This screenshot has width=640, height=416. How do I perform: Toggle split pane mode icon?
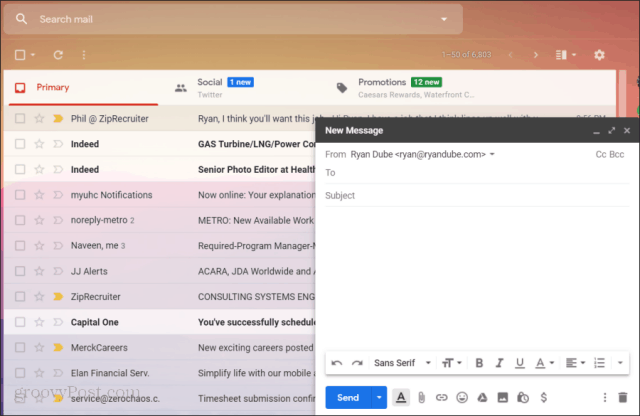(x=561, y=55)
